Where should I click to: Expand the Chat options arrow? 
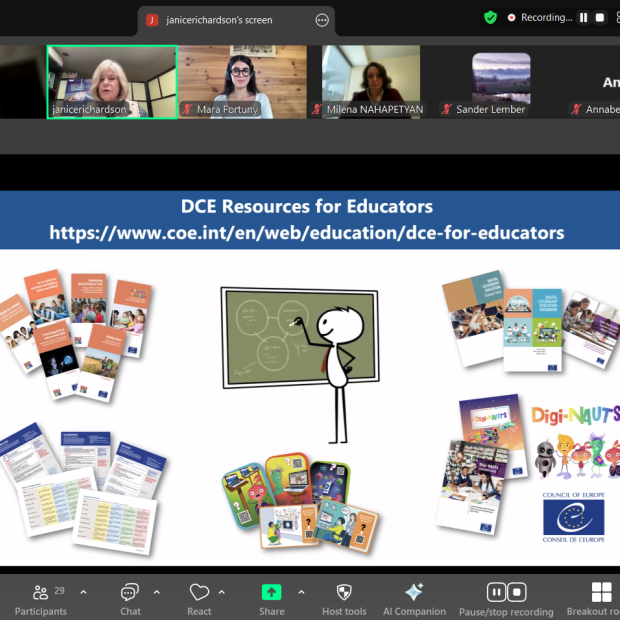point(157,591)
